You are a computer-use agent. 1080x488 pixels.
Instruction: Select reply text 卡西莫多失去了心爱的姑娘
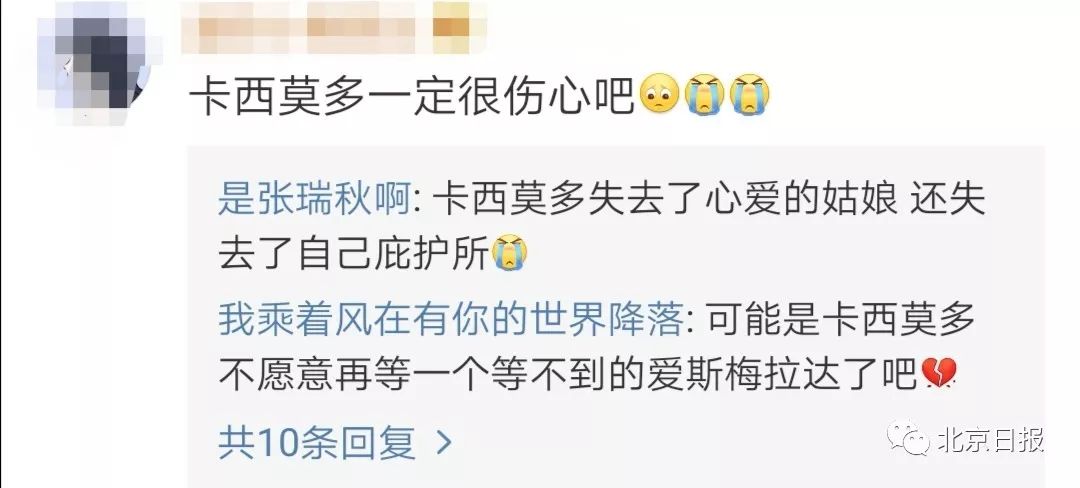(665, 199)
